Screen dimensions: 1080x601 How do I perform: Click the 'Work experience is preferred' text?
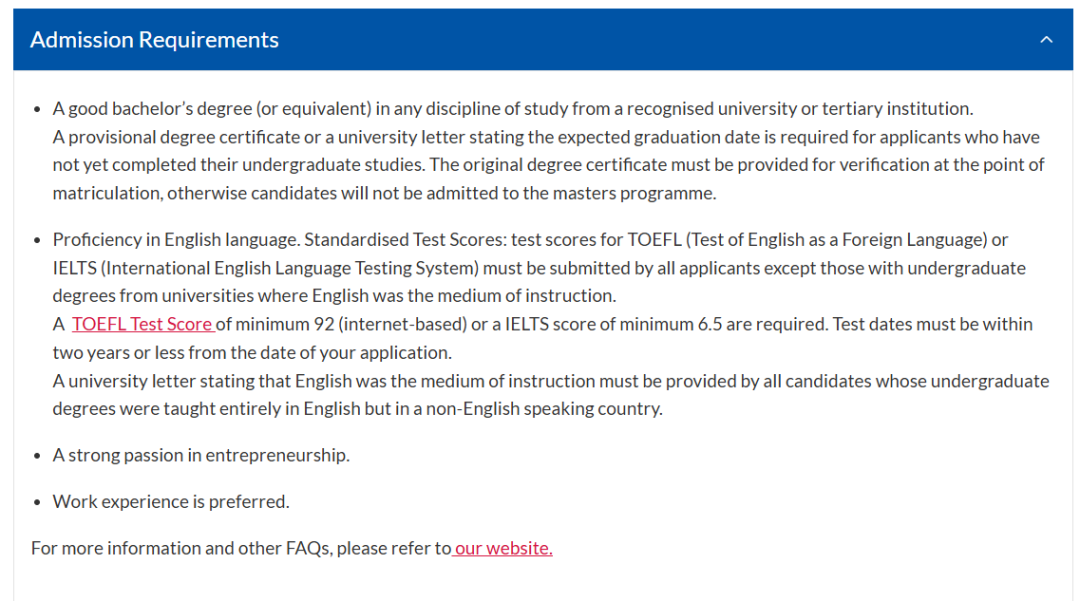171,502
